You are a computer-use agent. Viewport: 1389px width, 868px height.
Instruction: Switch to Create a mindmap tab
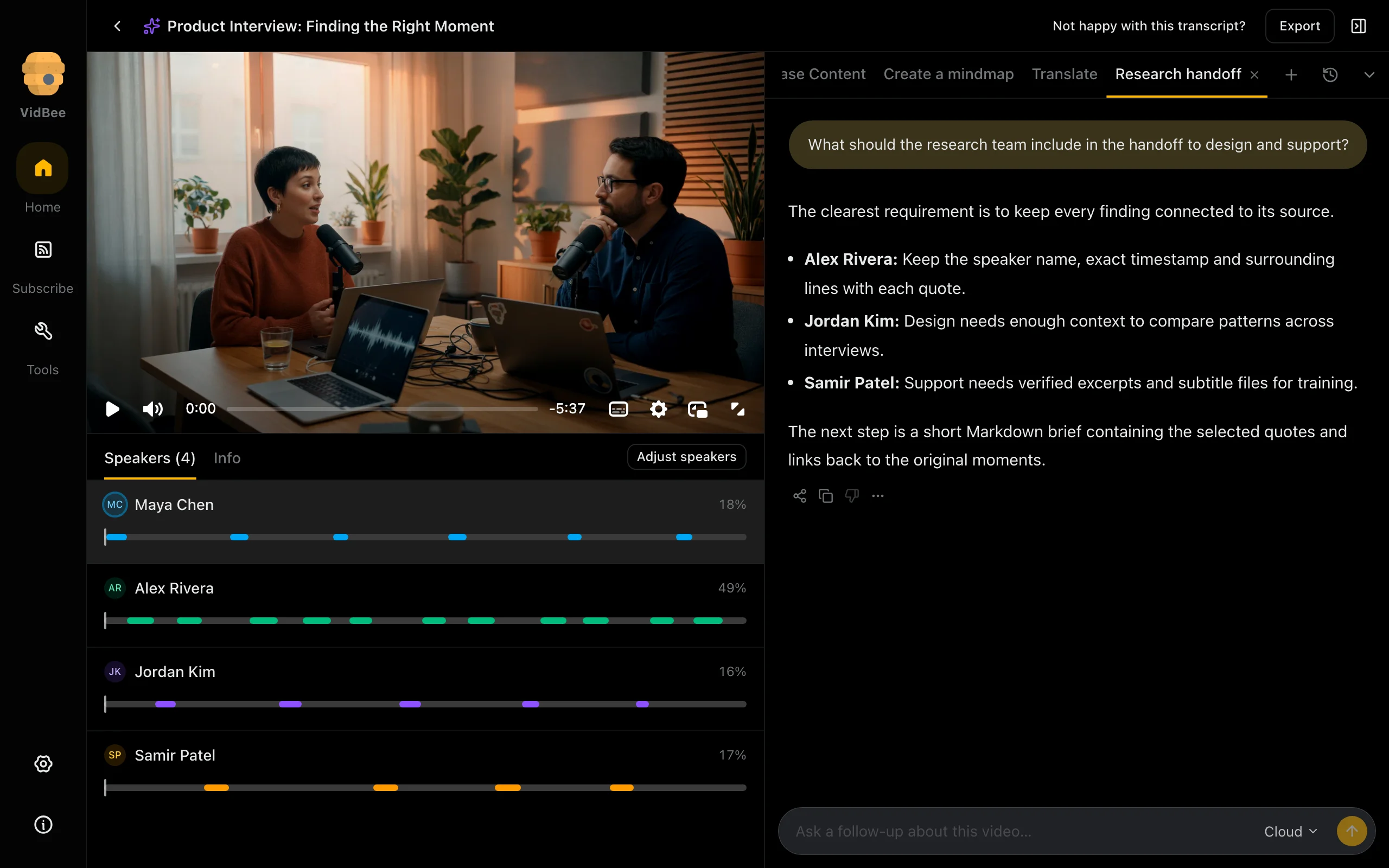(x=948, y=74)
